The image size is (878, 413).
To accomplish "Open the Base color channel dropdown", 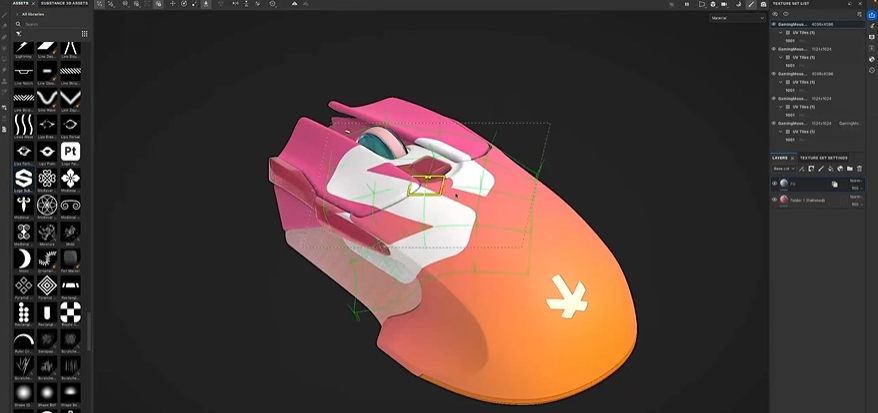I will (784, 169).
